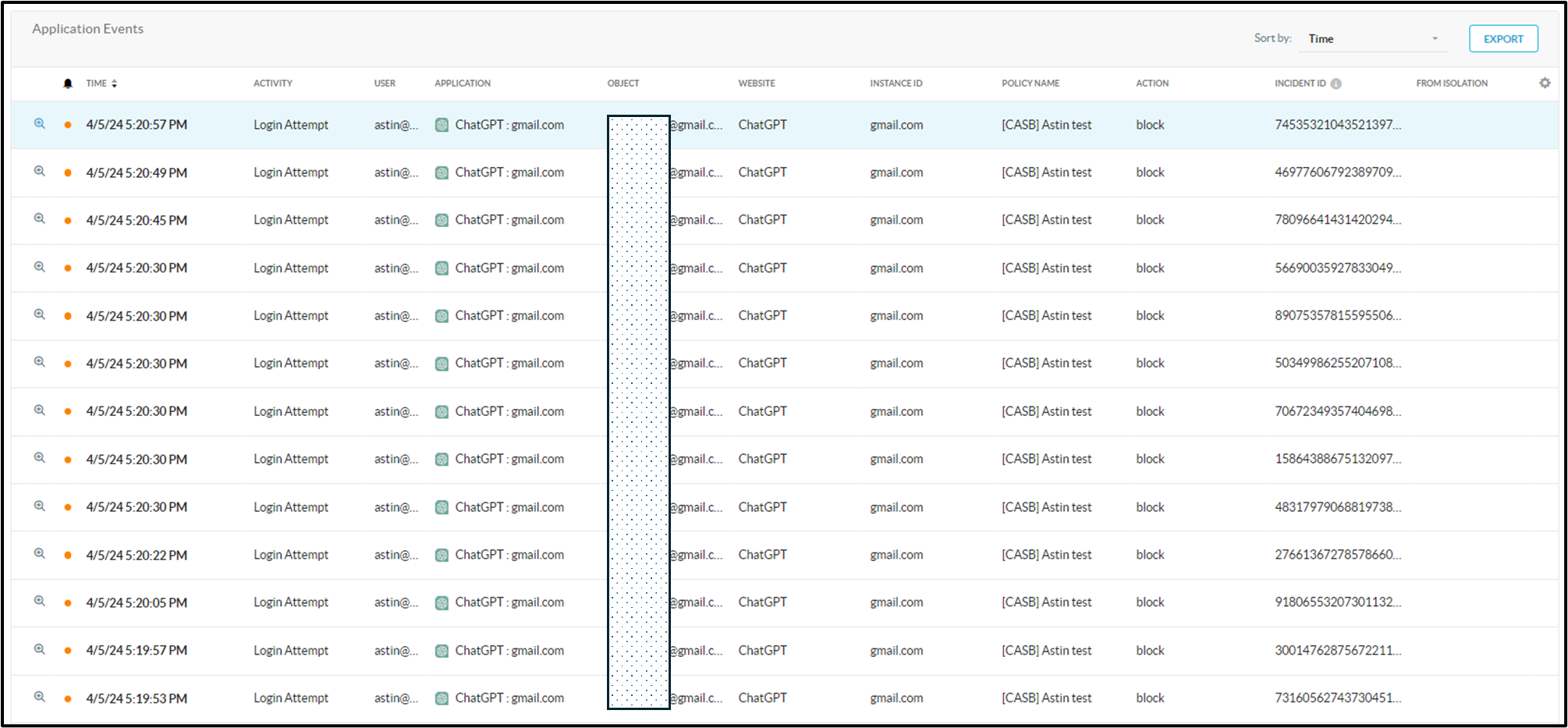Open details magnifier for 5:20:45 PM event

(39, 218)
